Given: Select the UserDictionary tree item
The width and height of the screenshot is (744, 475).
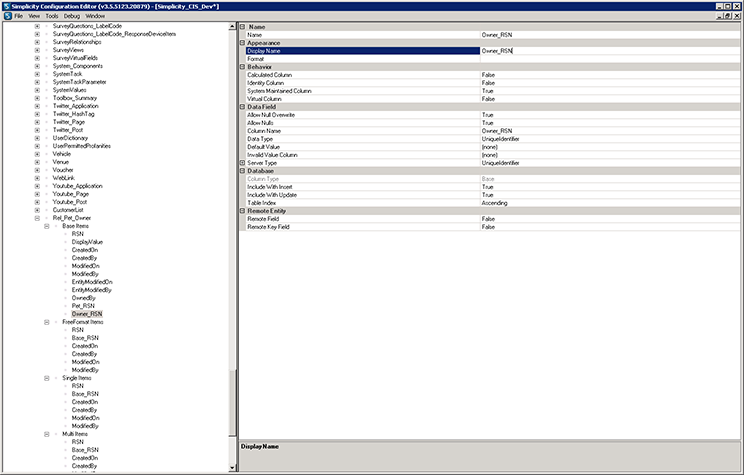Looking at the screenshot, I should (70, 138).
